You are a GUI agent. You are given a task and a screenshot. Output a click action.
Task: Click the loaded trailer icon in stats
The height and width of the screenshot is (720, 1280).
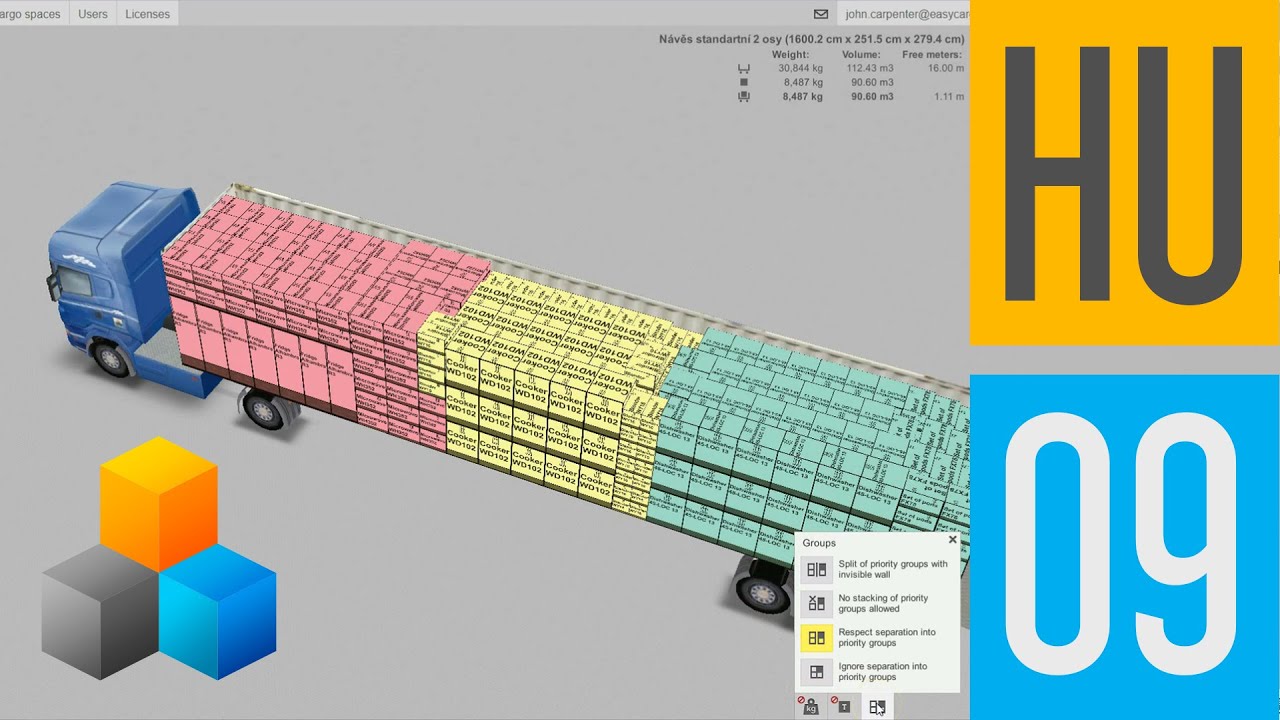pyautogui.click(x=743, y=97)
